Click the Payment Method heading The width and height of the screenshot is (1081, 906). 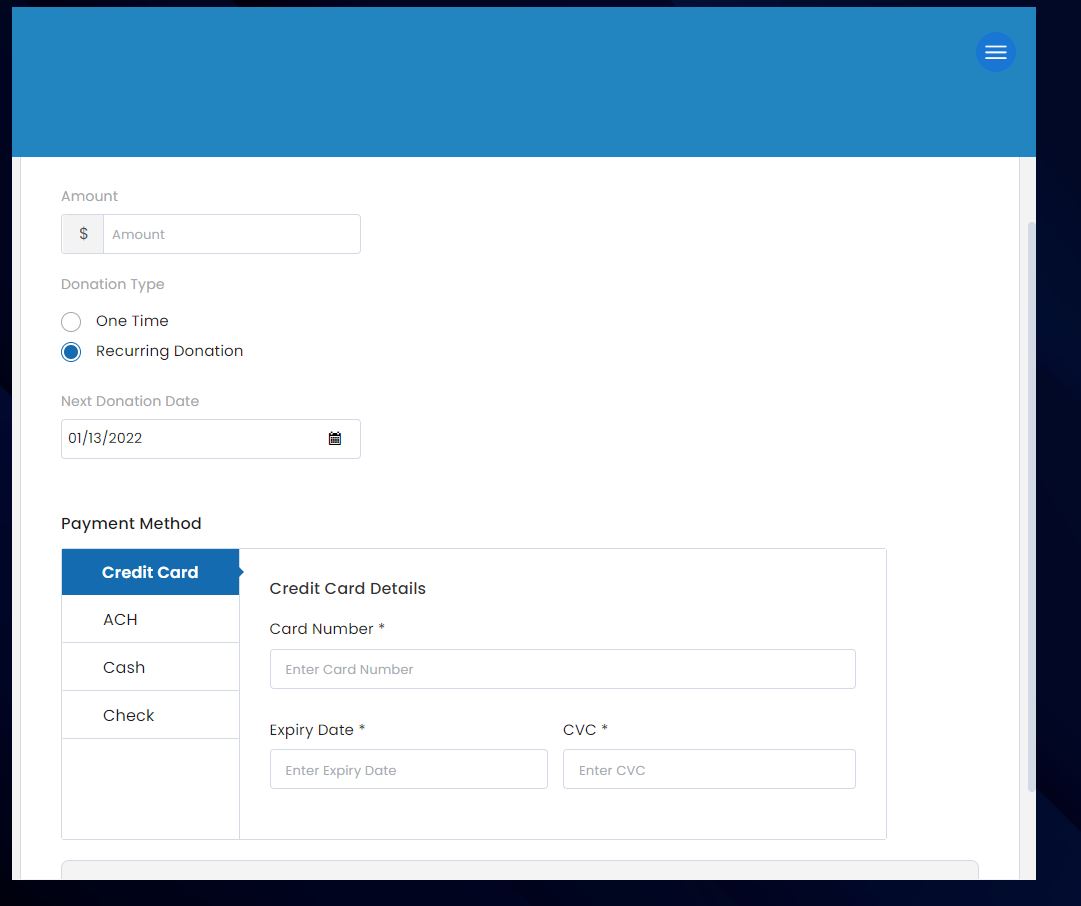(x=131, y=523)
